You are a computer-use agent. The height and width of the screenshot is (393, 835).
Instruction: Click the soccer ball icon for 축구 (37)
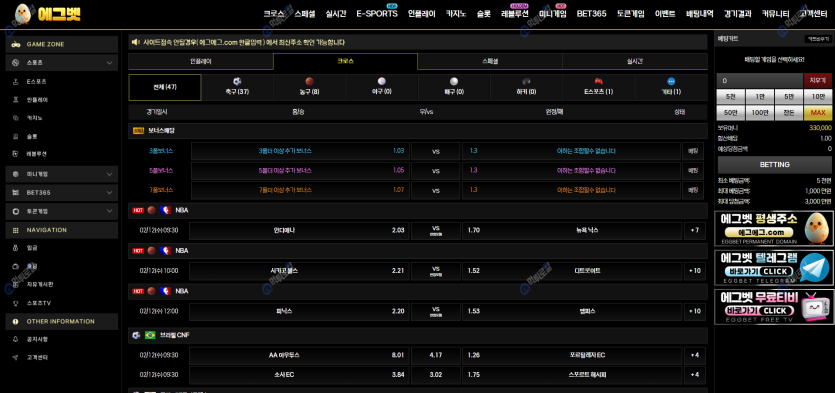237,81
